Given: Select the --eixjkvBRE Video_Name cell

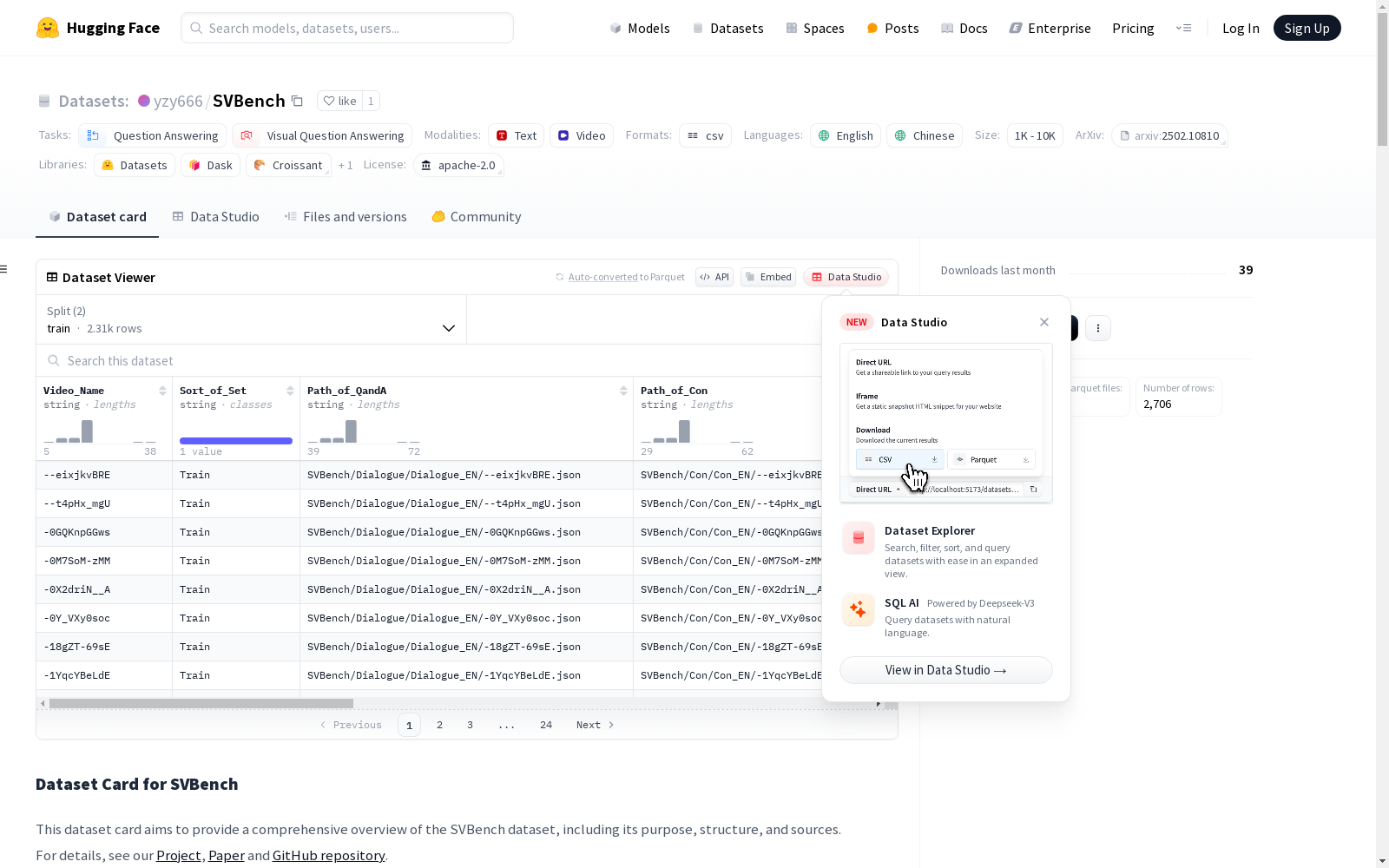Looking at the screenshot, I should click(x=104, y=475).
